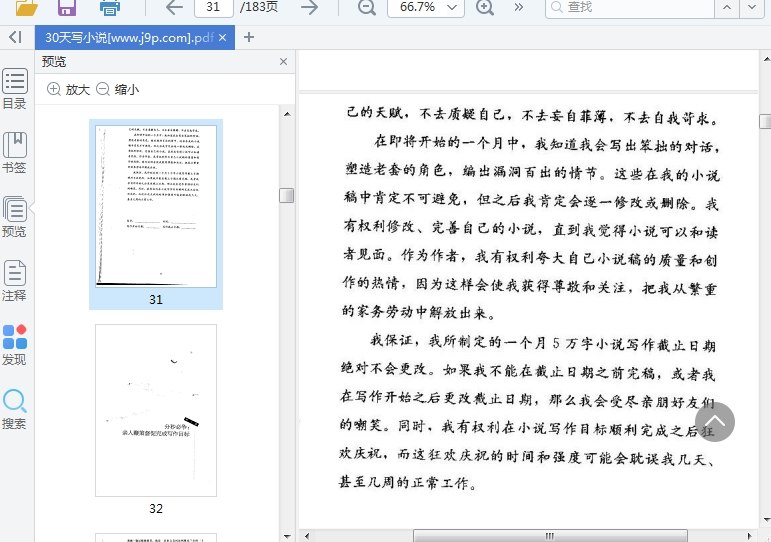Open the 书签 bookmarks panel
The image size is (771, 542).
click(x=14, y=153)
